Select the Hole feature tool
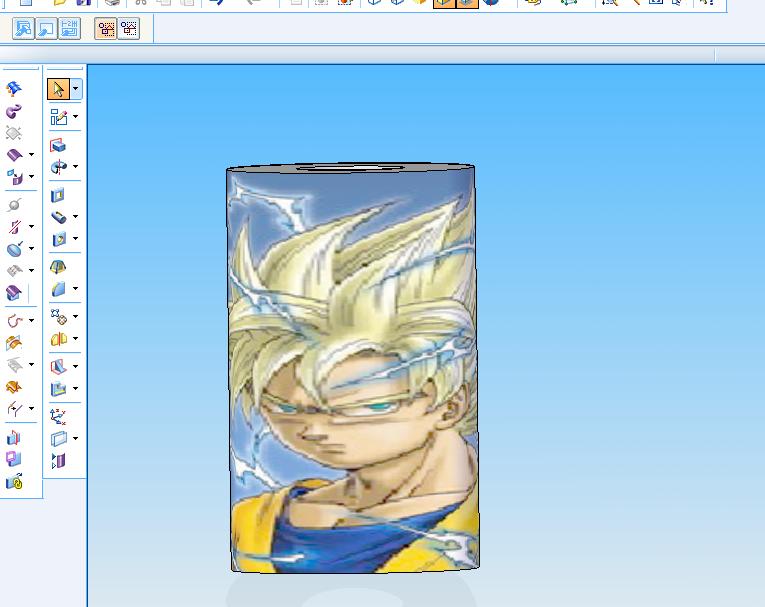Screen dimensions: 765x607 tap(59, 239)
